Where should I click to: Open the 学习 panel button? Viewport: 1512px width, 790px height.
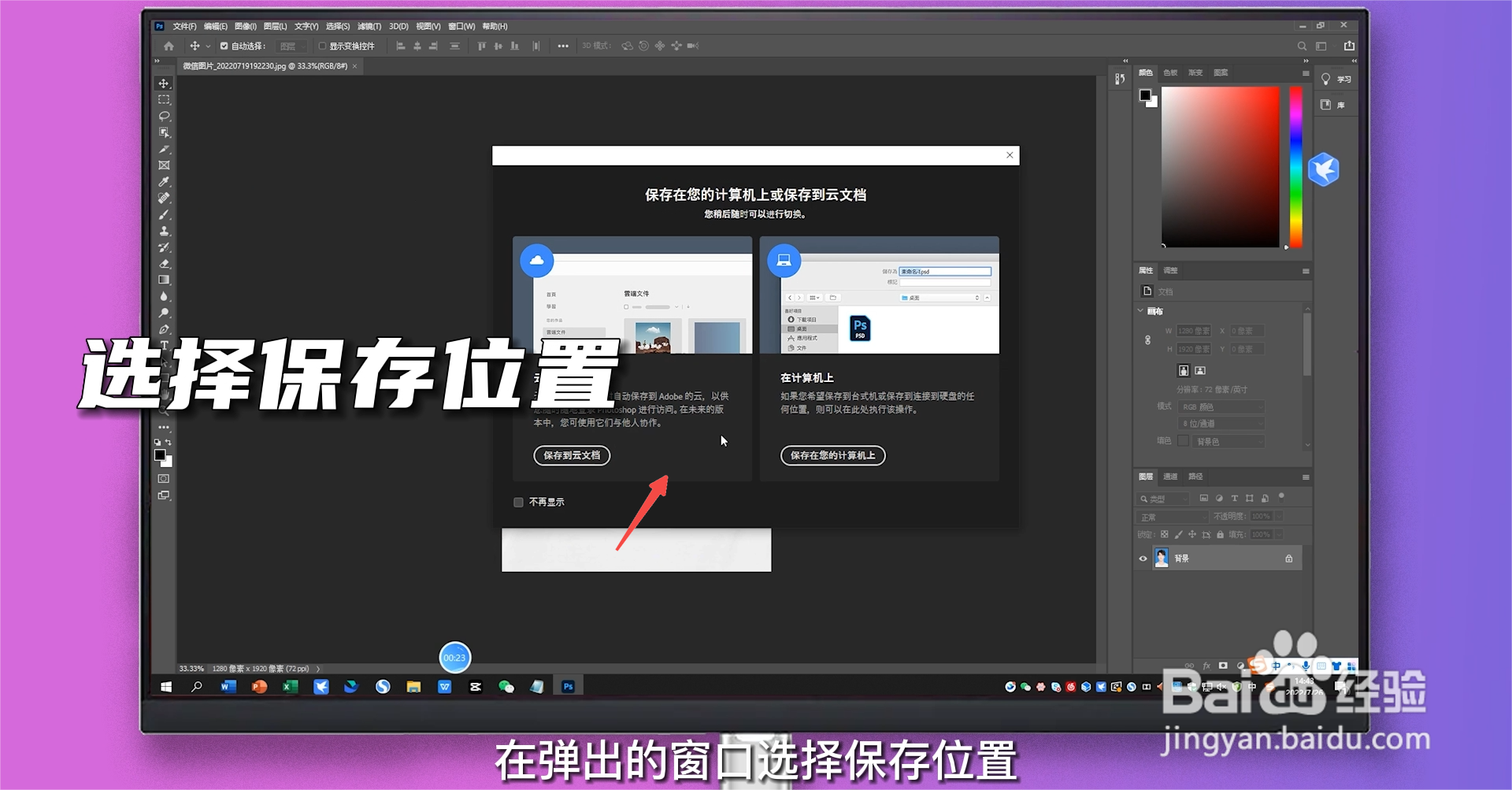[1336, 80]
